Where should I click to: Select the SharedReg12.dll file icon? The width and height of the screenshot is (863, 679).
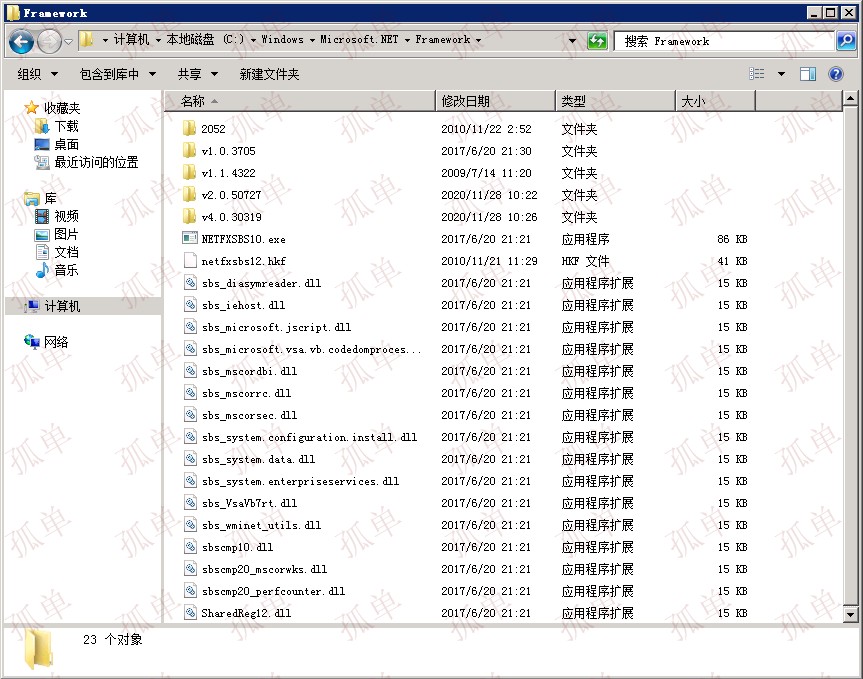(x=190, y=612)
